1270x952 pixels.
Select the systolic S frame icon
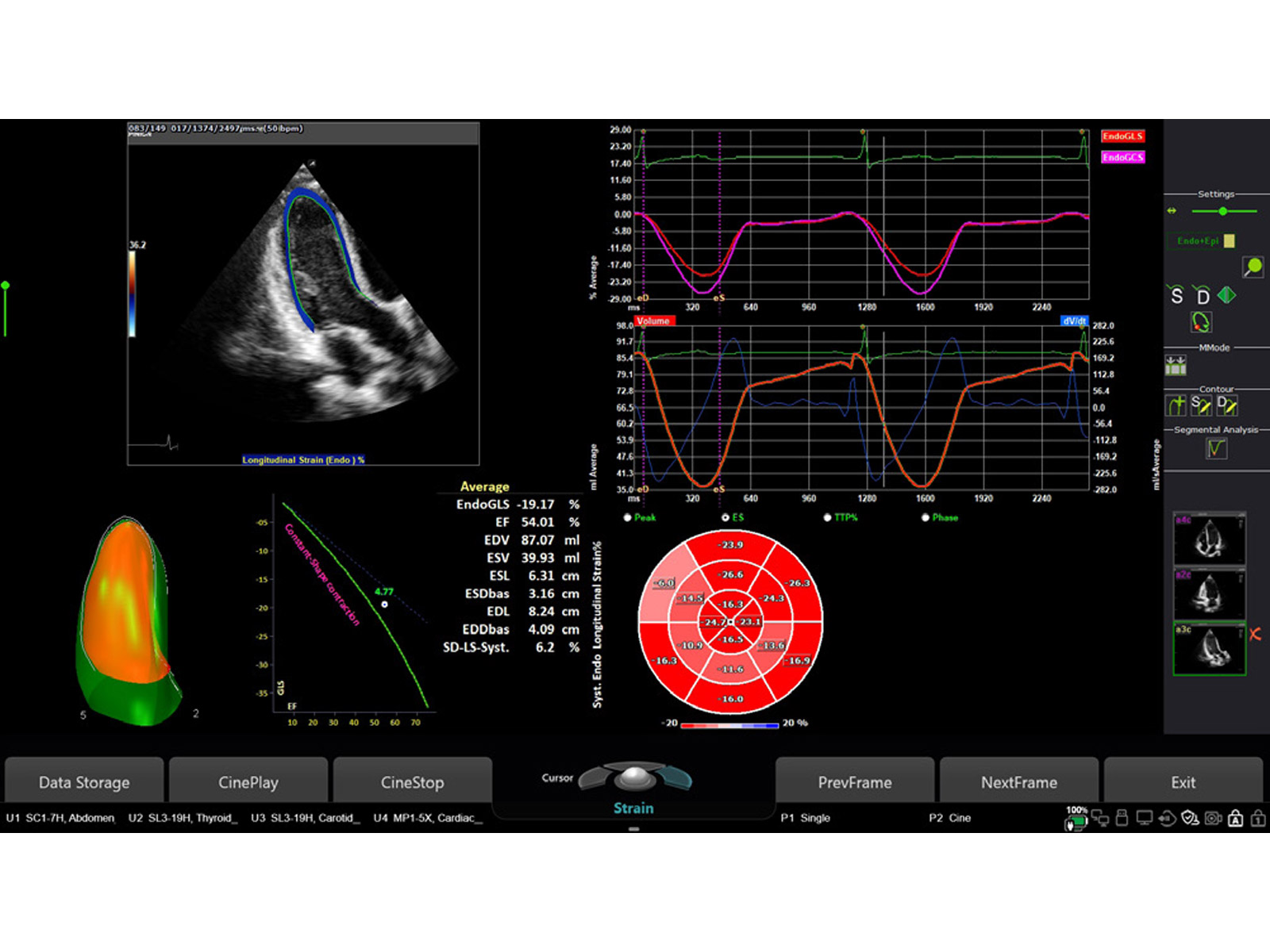click(x=1177, y=295)
